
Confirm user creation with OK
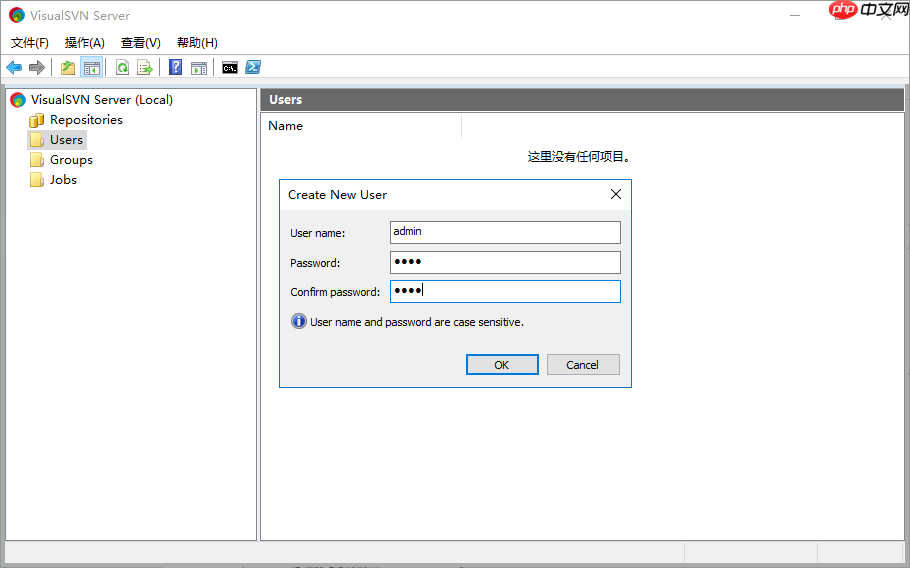click(x=502, y=365)
